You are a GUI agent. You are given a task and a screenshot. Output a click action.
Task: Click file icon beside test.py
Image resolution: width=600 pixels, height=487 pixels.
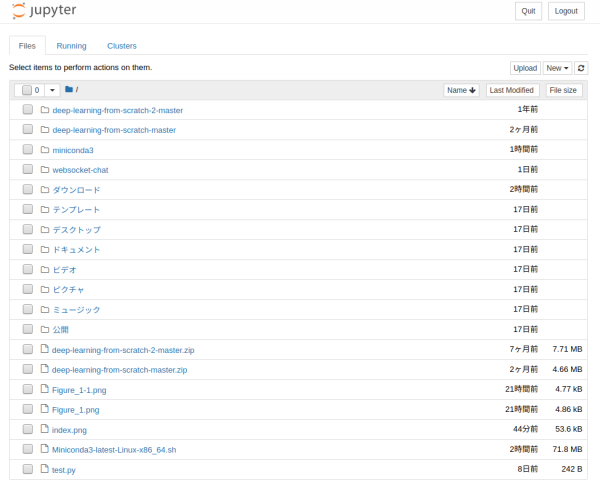(45, 470)
